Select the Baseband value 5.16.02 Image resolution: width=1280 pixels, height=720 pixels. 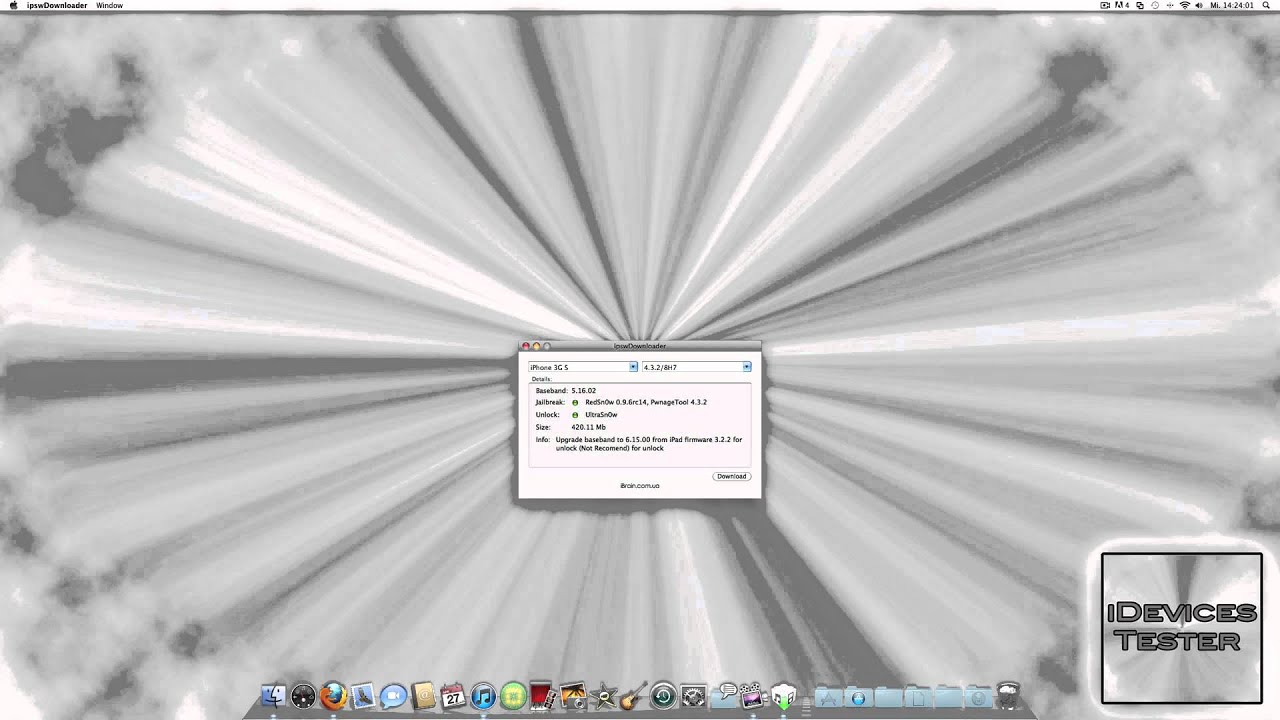pyautogui.click(x=583, y=390)
